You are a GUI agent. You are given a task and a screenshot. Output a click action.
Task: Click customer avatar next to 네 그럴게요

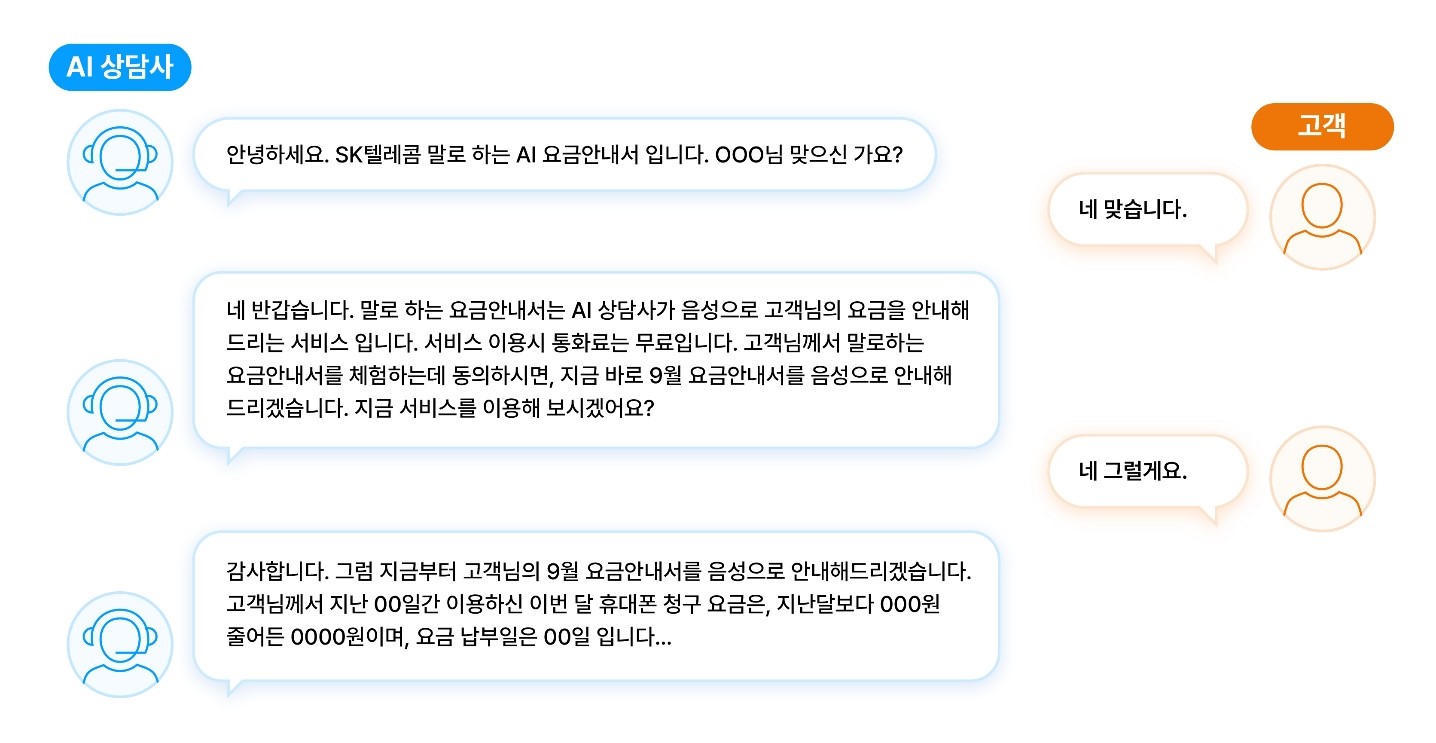pos(1321,479)
